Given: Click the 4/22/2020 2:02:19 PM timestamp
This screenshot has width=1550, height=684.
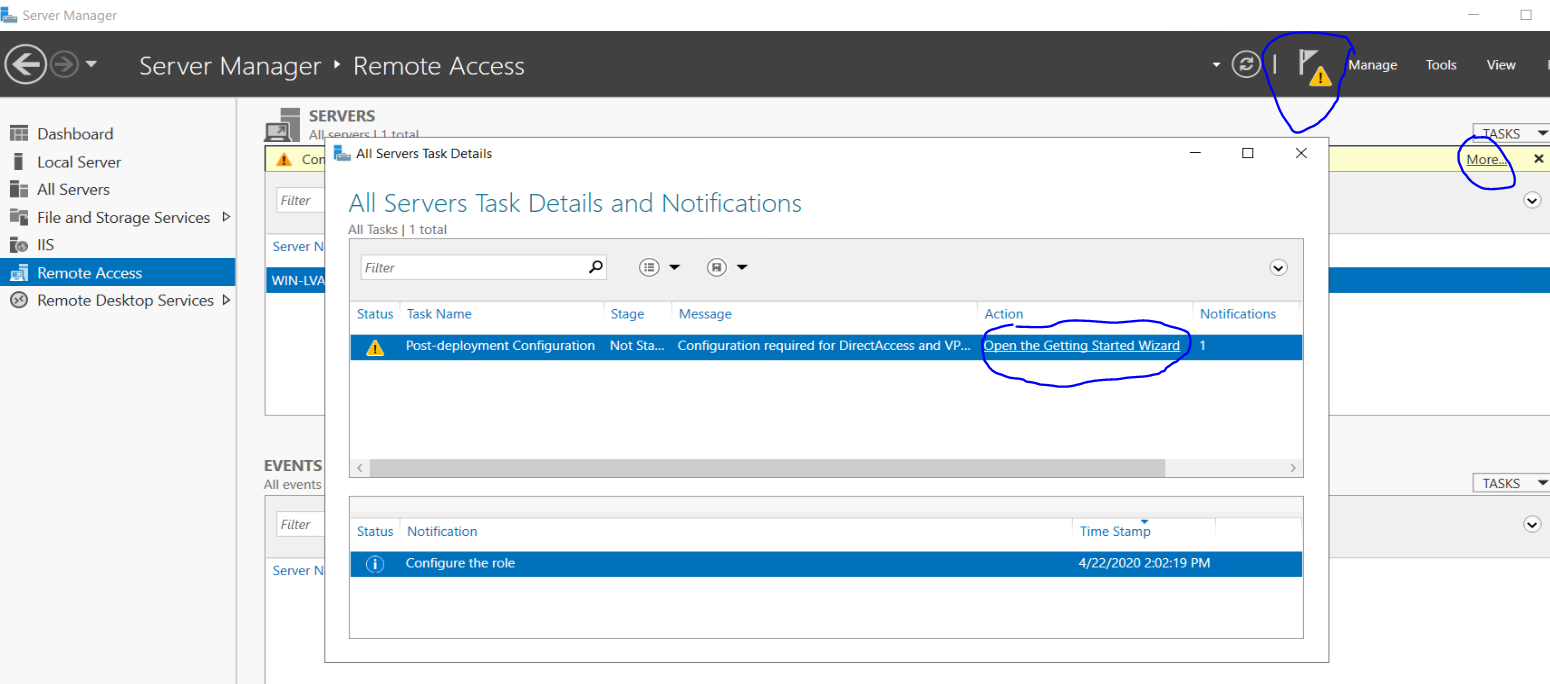Looking at the screenshot, I should [1144, 563].
